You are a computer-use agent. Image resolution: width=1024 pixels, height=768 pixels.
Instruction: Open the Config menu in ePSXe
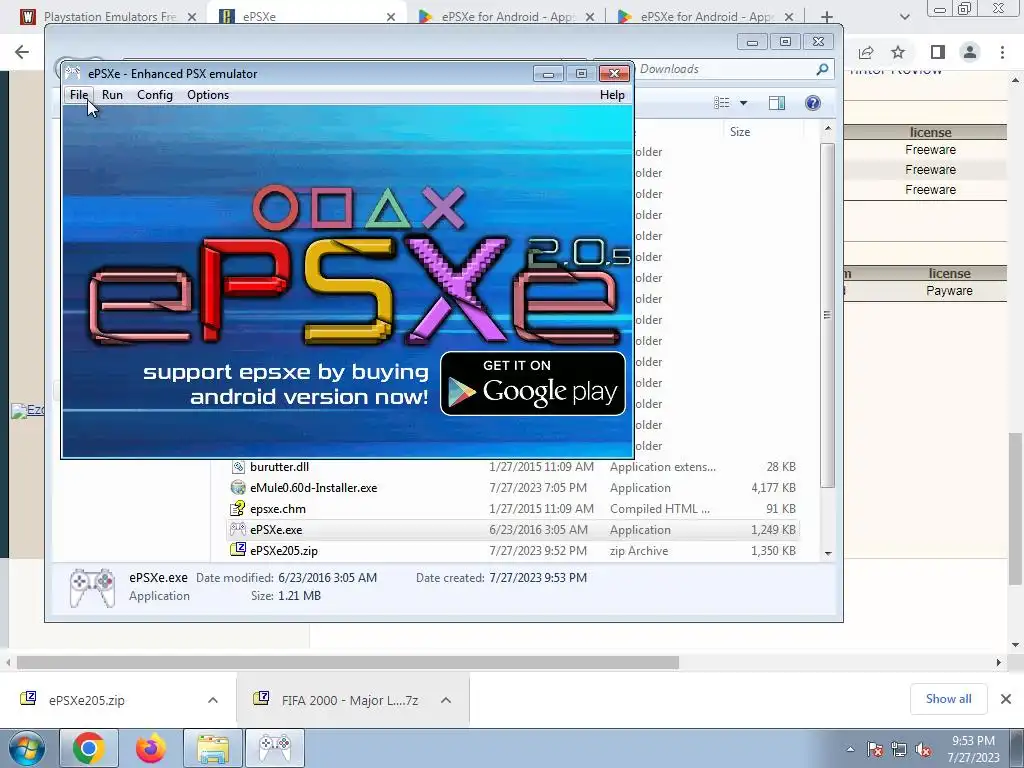point(155,95)
